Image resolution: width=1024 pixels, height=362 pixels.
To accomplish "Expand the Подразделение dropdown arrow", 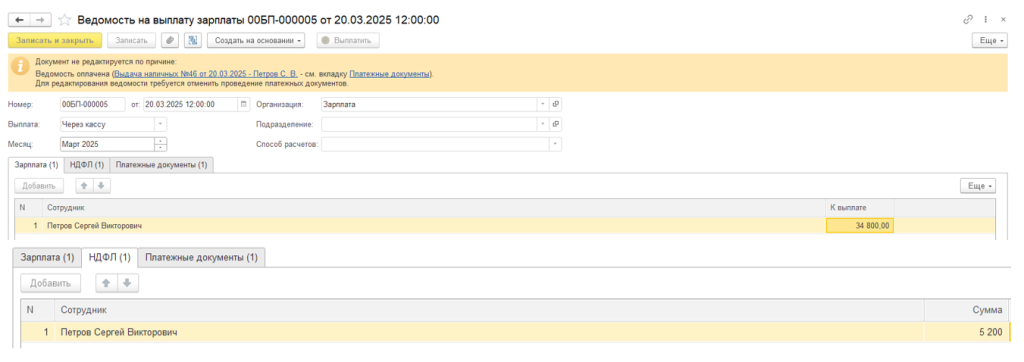I will tap(543, 124).
